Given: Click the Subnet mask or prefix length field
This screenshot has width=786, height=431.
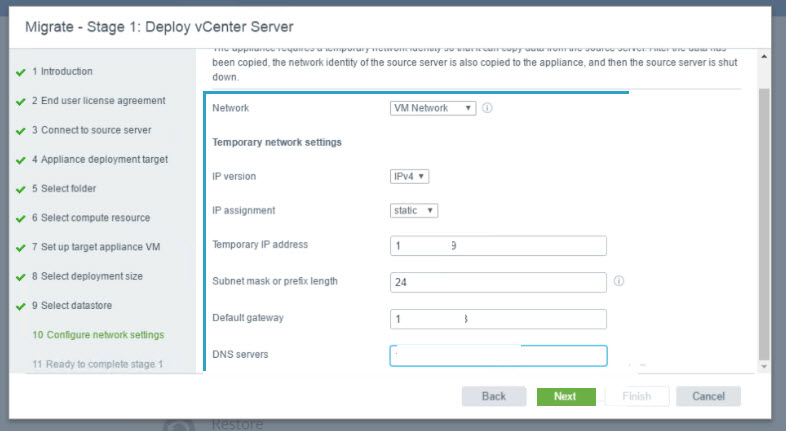Looking at the screenshot, I should click(498, 282).
